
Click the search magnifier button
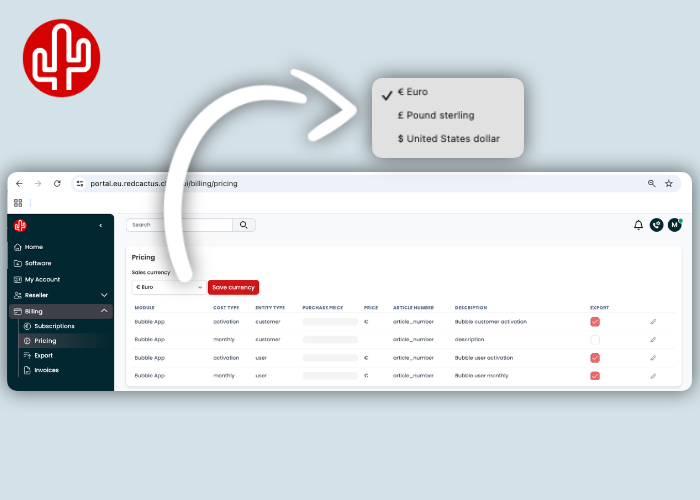[244, 225]
